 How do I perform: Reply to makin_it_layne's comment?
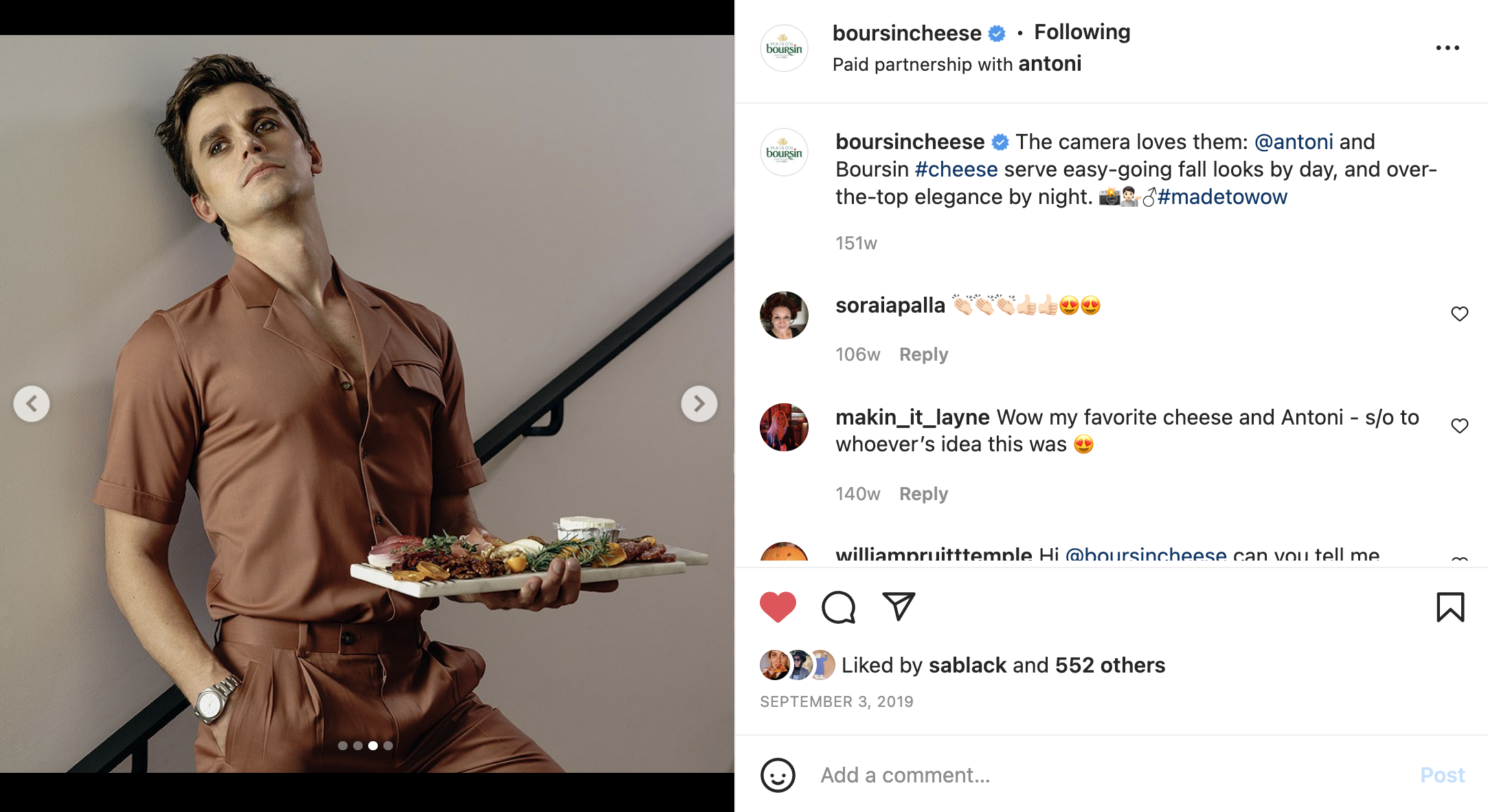[923, 494]
